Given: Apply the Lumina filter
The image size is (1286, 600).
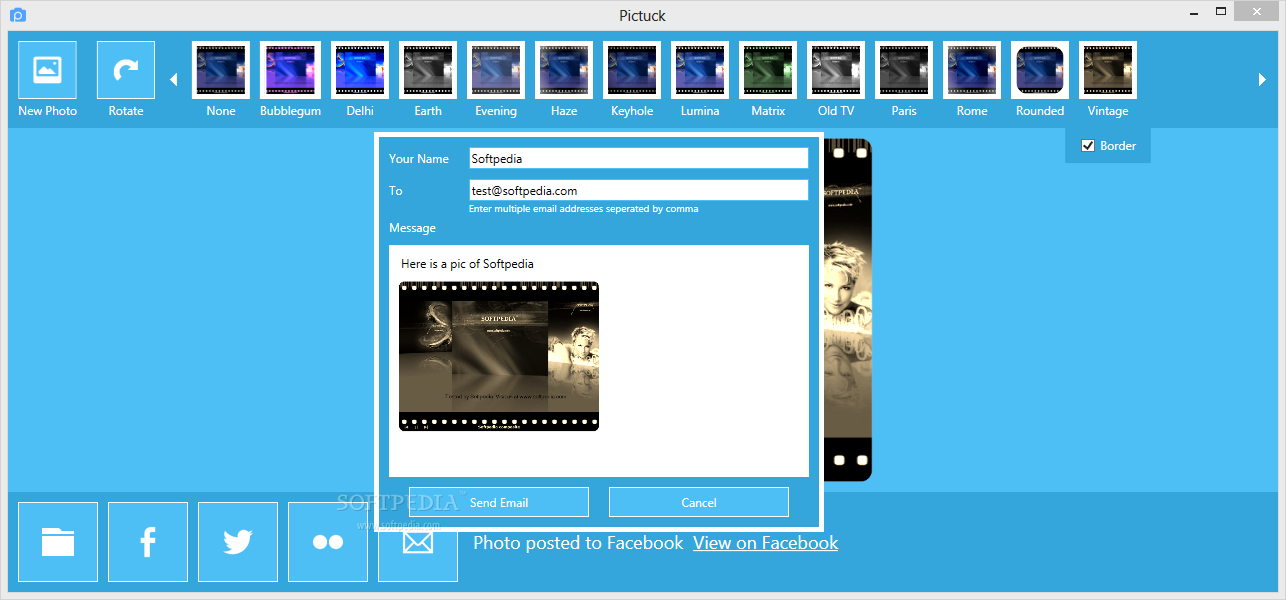Looking at the screenshot, I should 700,70.
